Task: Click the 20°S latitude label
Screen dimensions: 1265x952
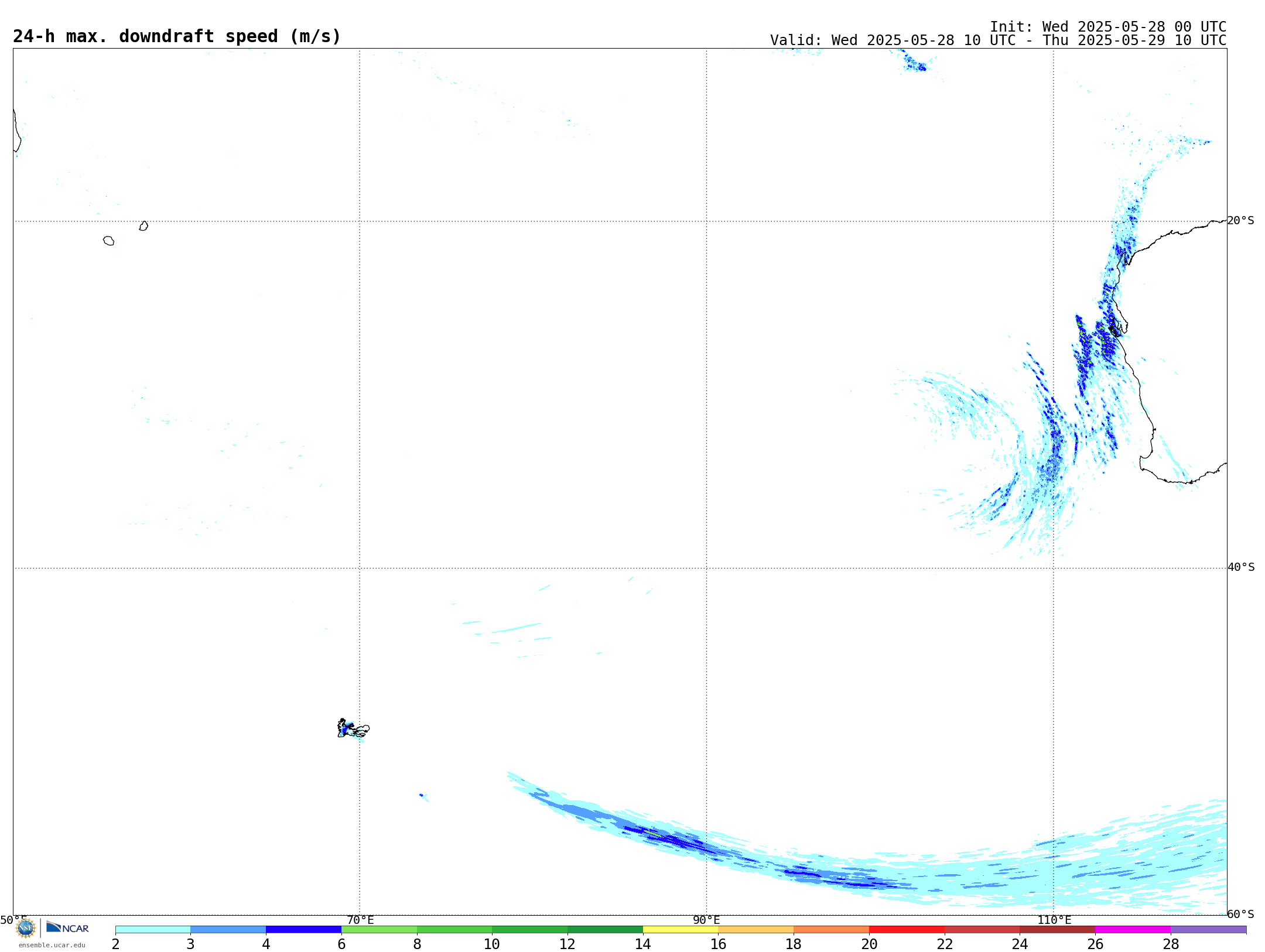Action: [1241, 221]
